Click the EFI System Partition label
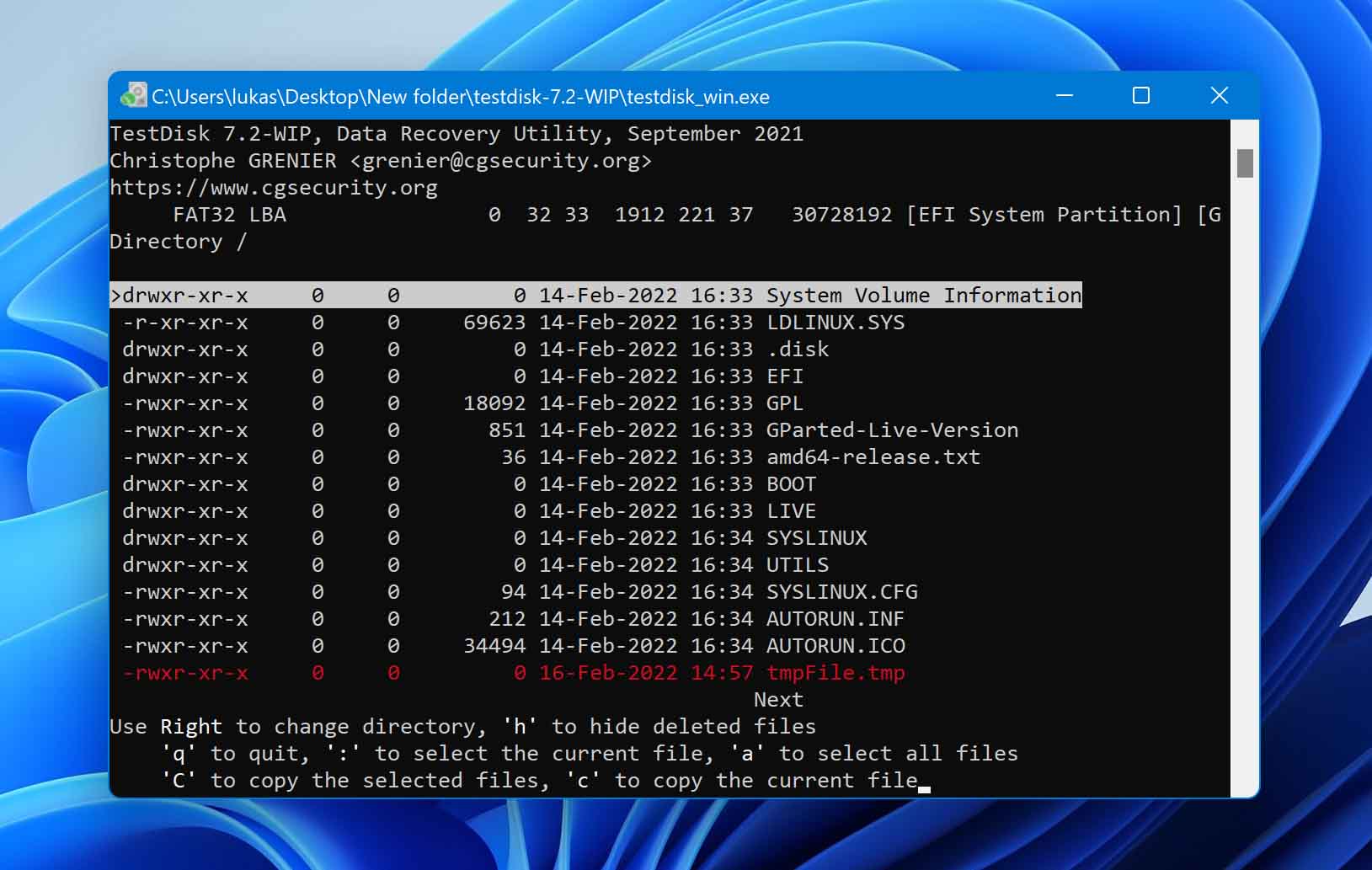Image resolution: width=1372 pixels, height=870 pixels. [1044, 214]
